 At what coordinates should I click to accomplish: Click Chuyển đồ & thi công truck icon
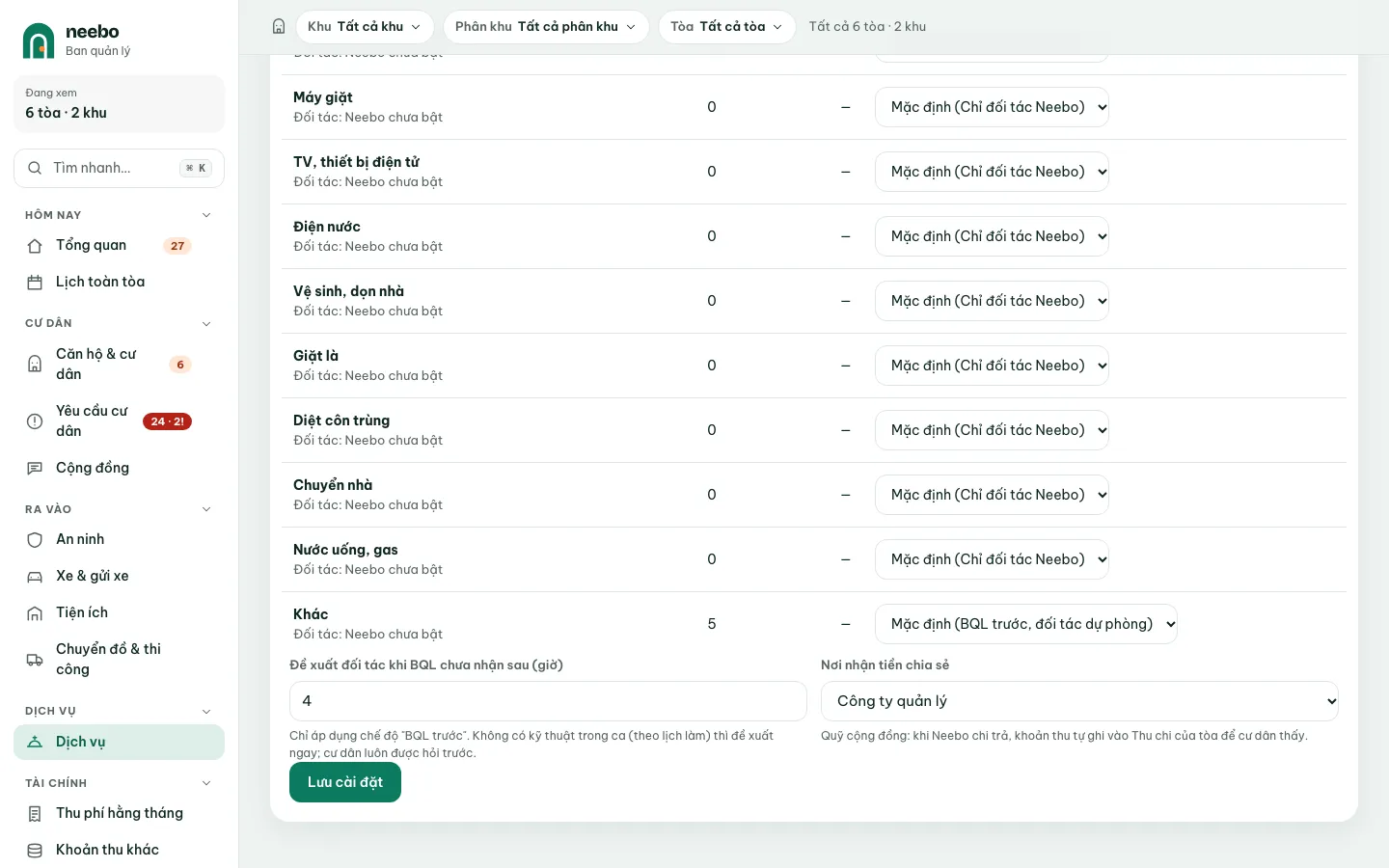[x=35, y=660]
